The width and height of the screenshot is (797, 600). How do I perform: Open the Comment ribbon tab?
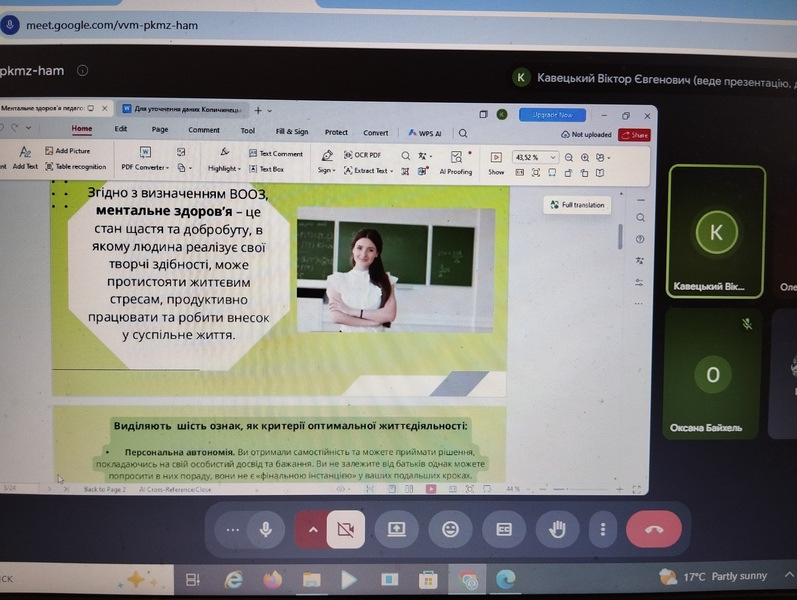coord(204,130)
